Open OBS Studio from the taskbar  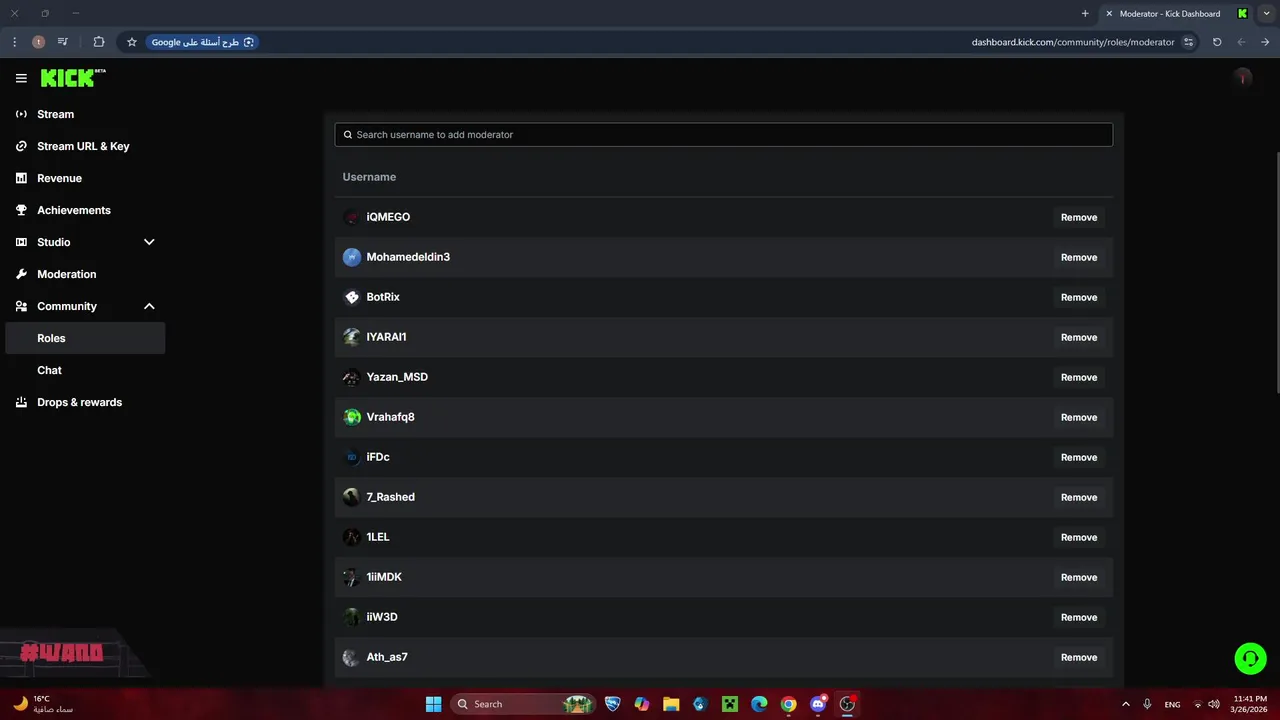click(x=847, y=704)
